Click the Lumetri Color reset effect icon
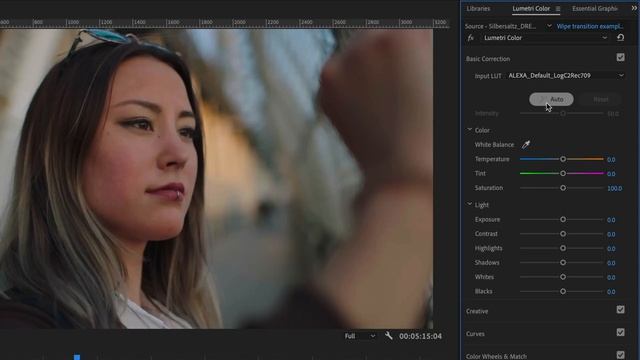This screenshot has width=640, height=360. click(x=620, y=38)
